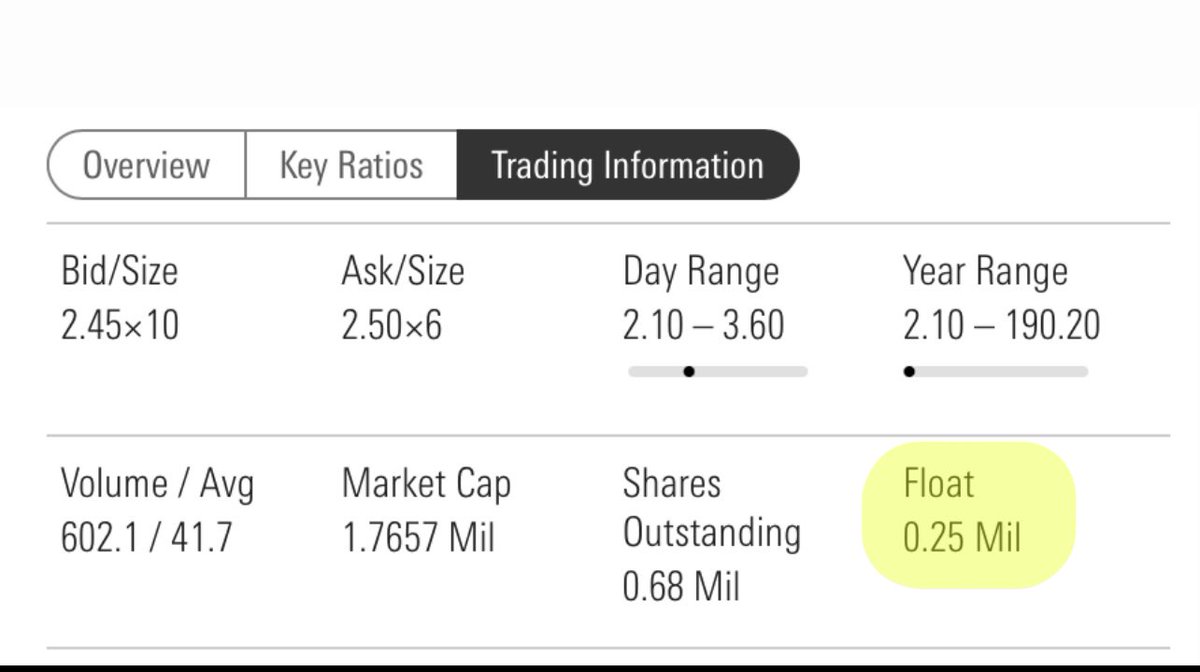Click the Day Range bar track
This screenshot has height=672, width=1200.
point(717,372)
